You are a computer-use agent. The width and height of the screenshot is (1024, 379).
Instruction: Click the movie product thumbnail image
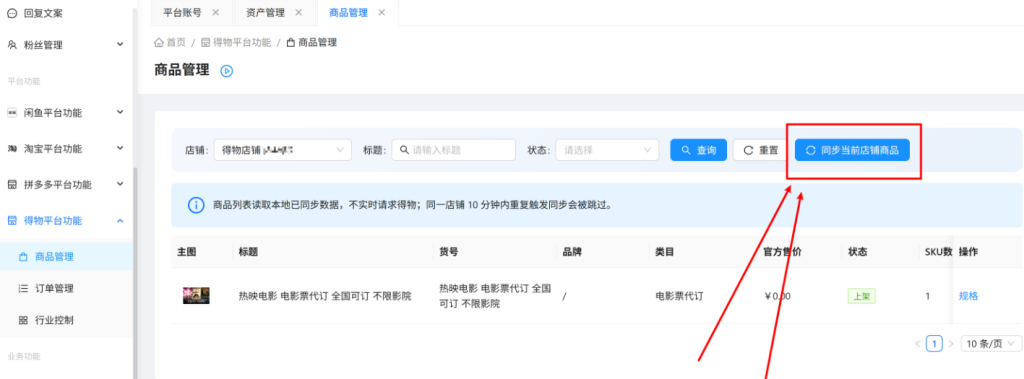click(196, 295)
